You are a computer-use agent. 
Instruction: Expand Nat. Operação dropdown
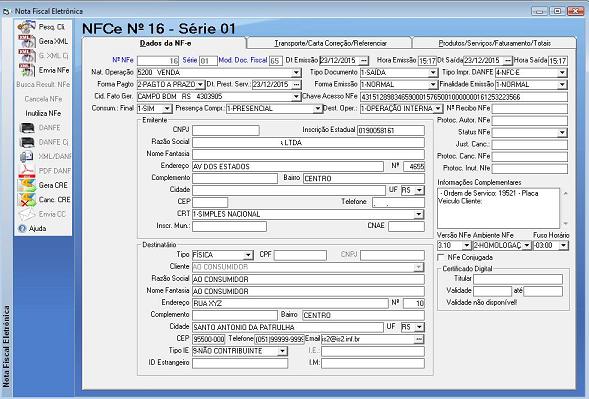pos(296,73)
